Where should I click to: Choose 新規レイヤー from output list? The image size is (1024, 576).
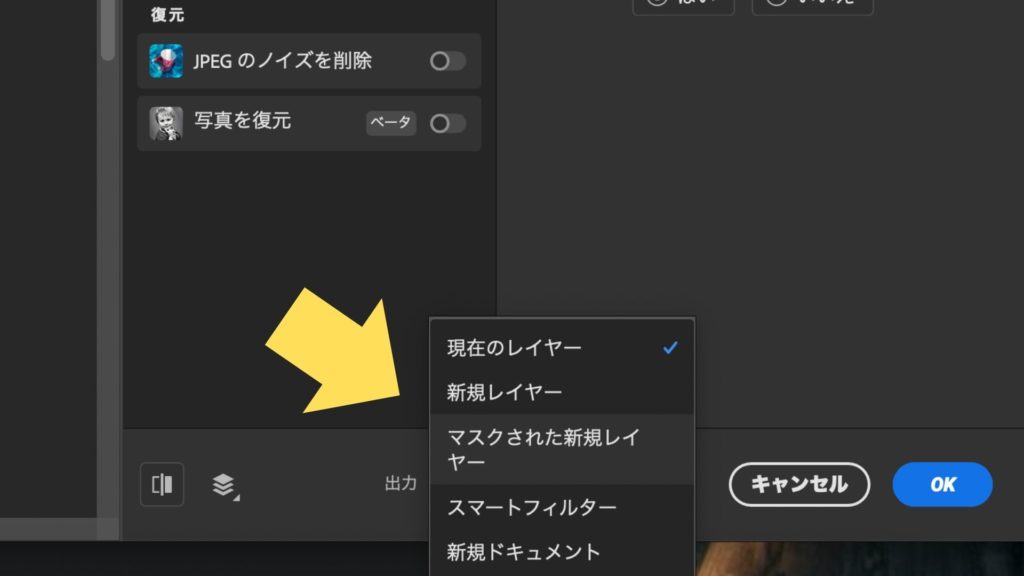point(504,392)
